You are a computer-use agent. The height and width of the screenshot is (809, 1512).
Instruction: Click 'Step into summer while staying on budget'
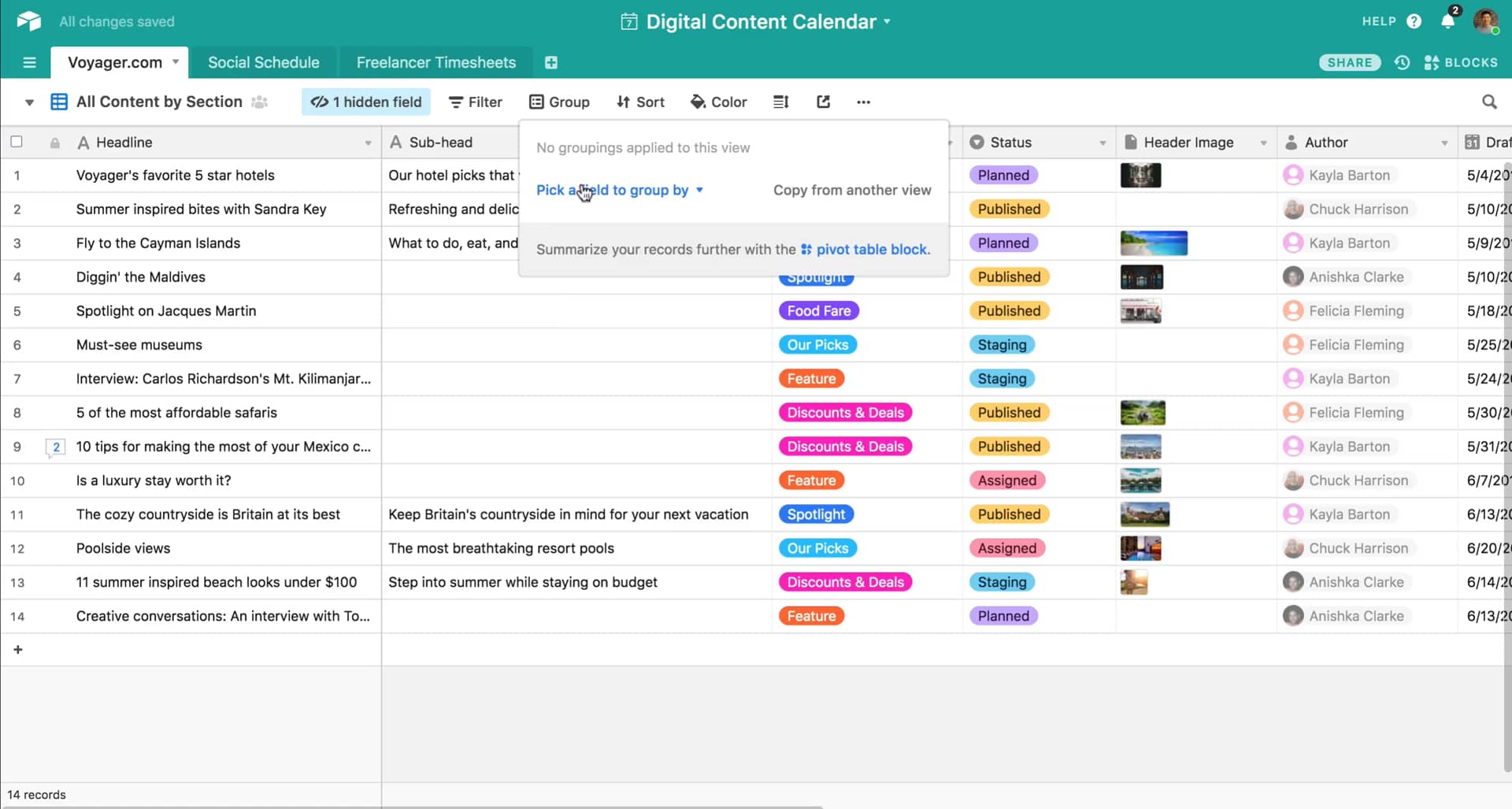point(523,582)
